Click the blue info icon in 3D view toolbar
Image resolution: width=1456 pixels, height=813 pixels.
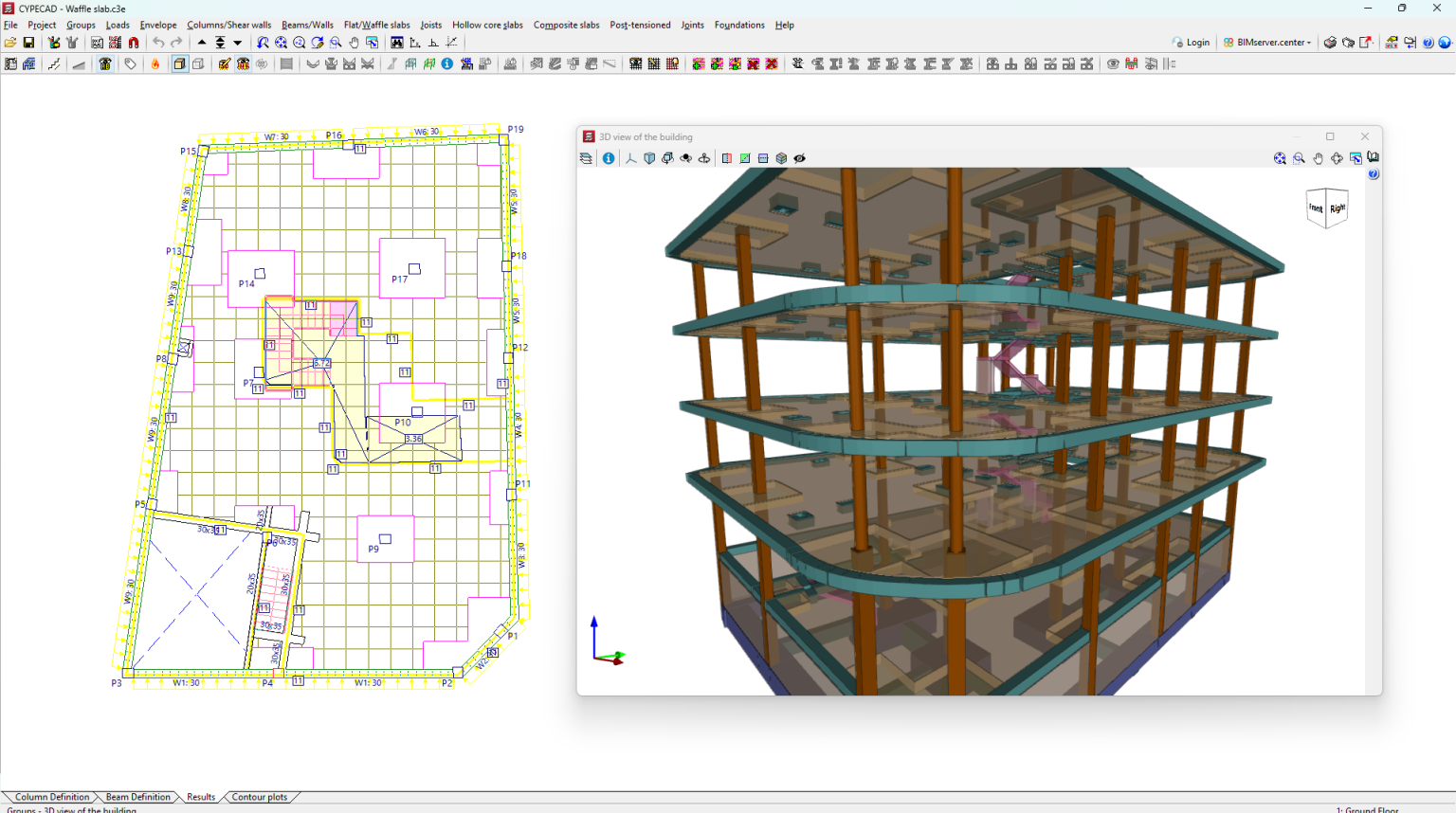(x=609, y=158)
